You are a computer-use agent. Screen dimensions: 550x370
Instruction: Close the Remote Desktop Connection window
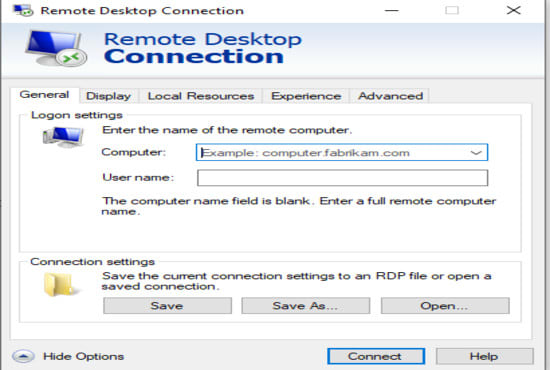514,11
